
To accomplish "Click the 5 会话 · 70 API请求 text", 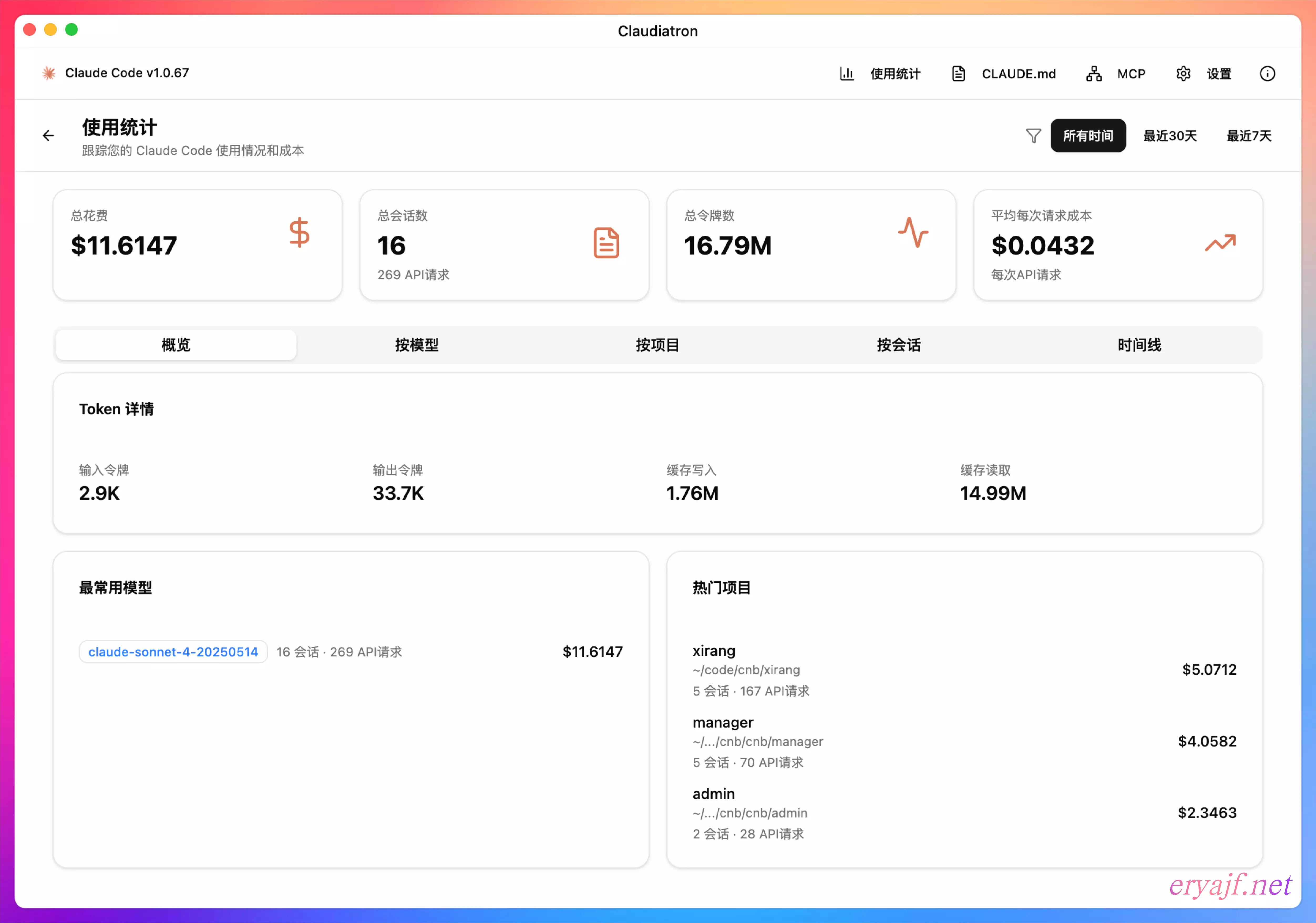I will [x=748, y=763].
